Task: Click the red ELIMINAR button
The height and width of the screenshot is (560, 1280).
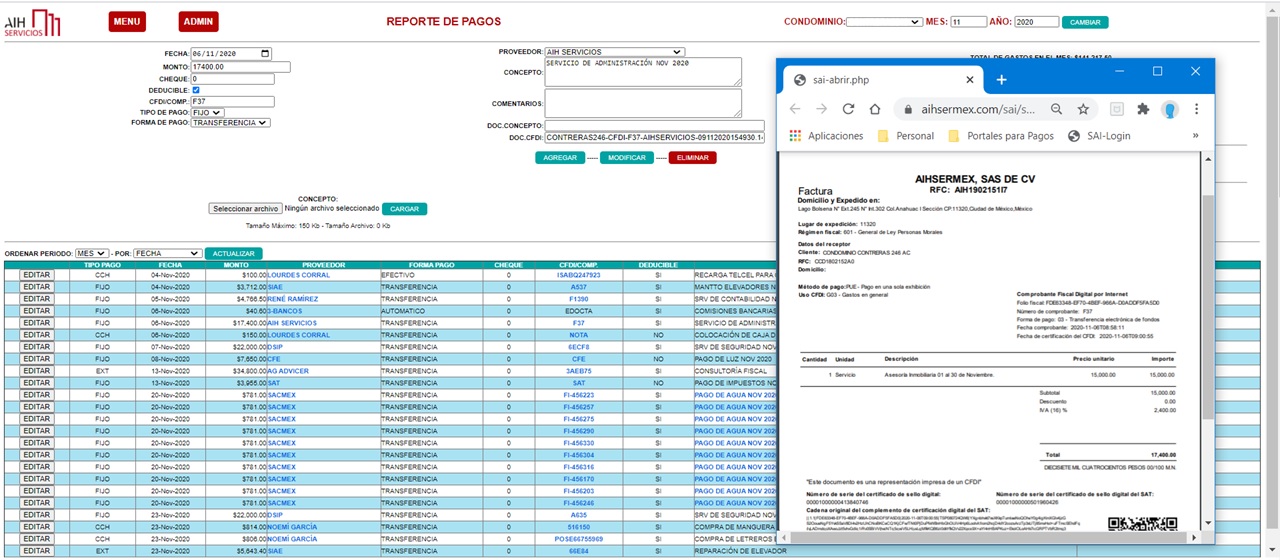Action: tap(692, 158)
